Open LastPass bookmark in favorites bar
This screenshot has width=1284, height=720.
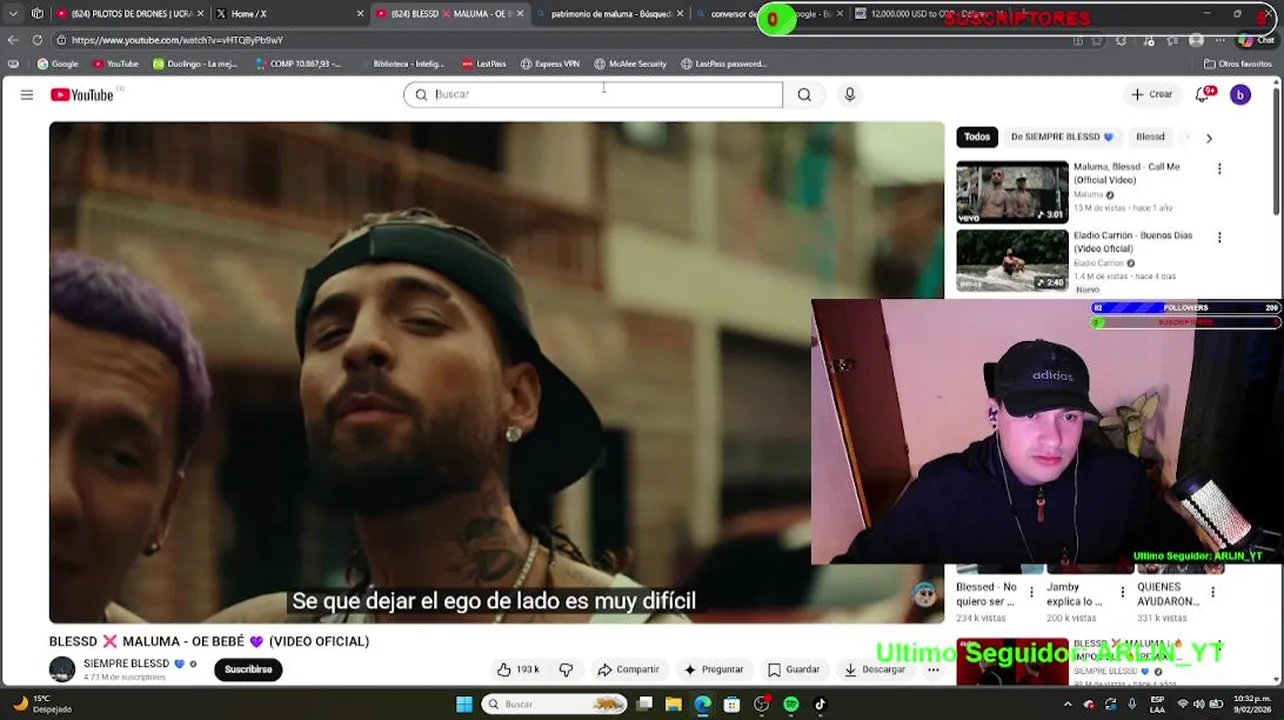tap(484, 64)
